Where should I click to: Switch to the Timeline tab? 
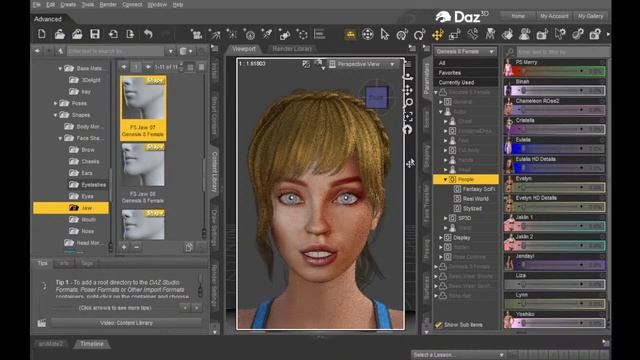point(92,344)
